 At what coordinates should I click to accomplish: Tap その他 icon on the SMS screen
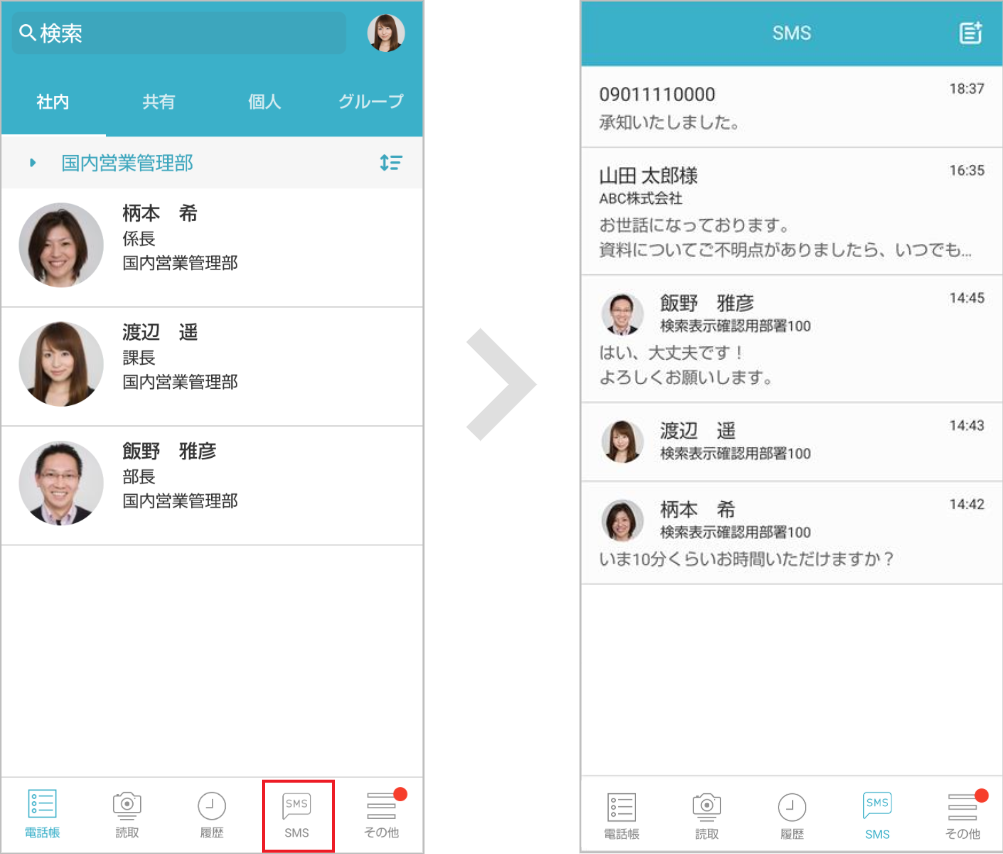click(x=962, y=816)
